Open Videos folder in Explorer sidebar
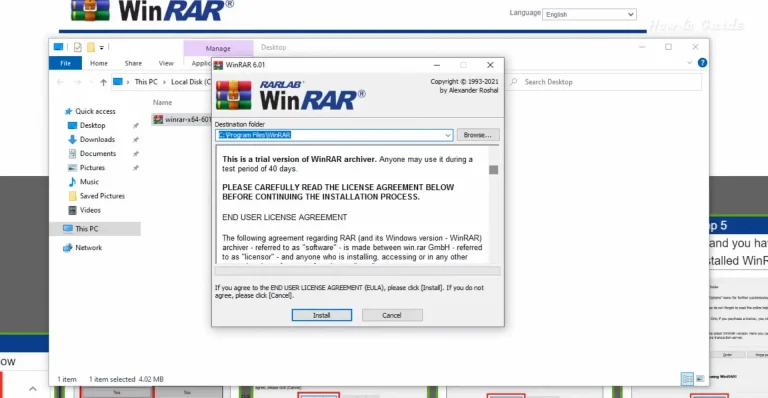 click(90, 210)
